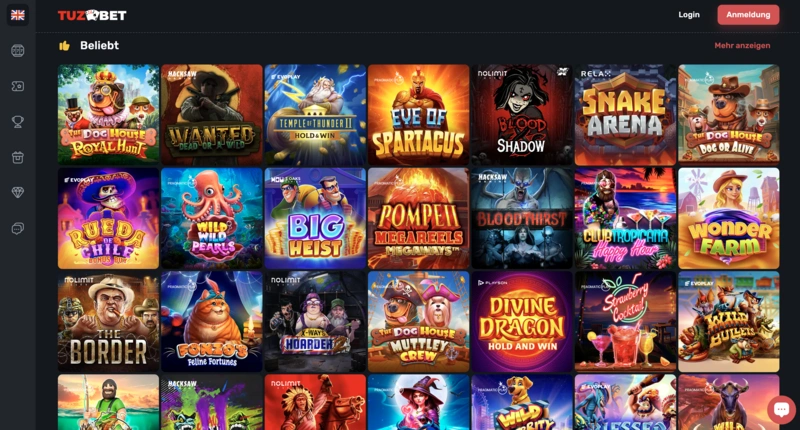Click the Login link

point(689,15)
